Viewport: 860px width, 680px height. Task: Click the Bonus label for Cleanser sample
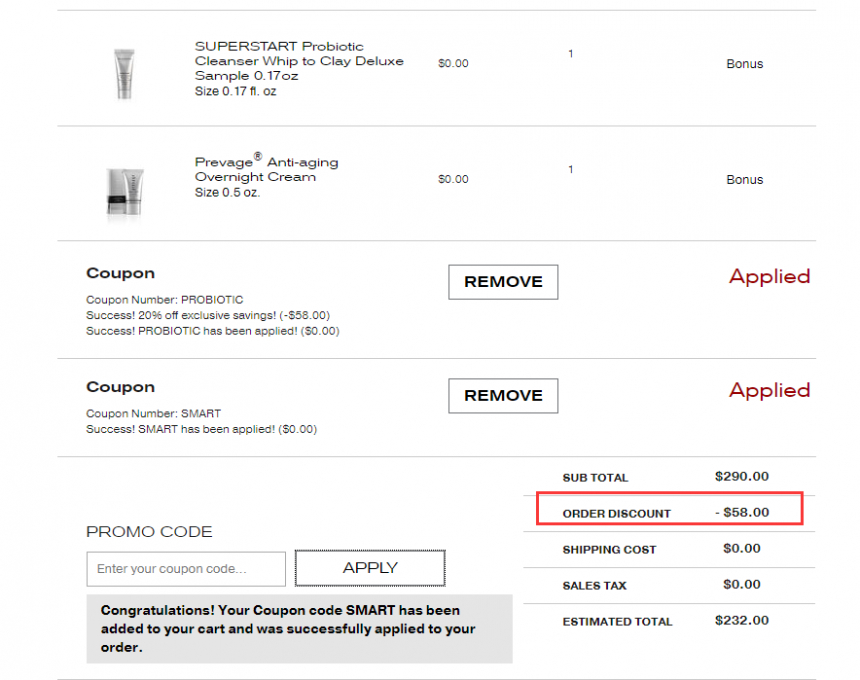744,64
